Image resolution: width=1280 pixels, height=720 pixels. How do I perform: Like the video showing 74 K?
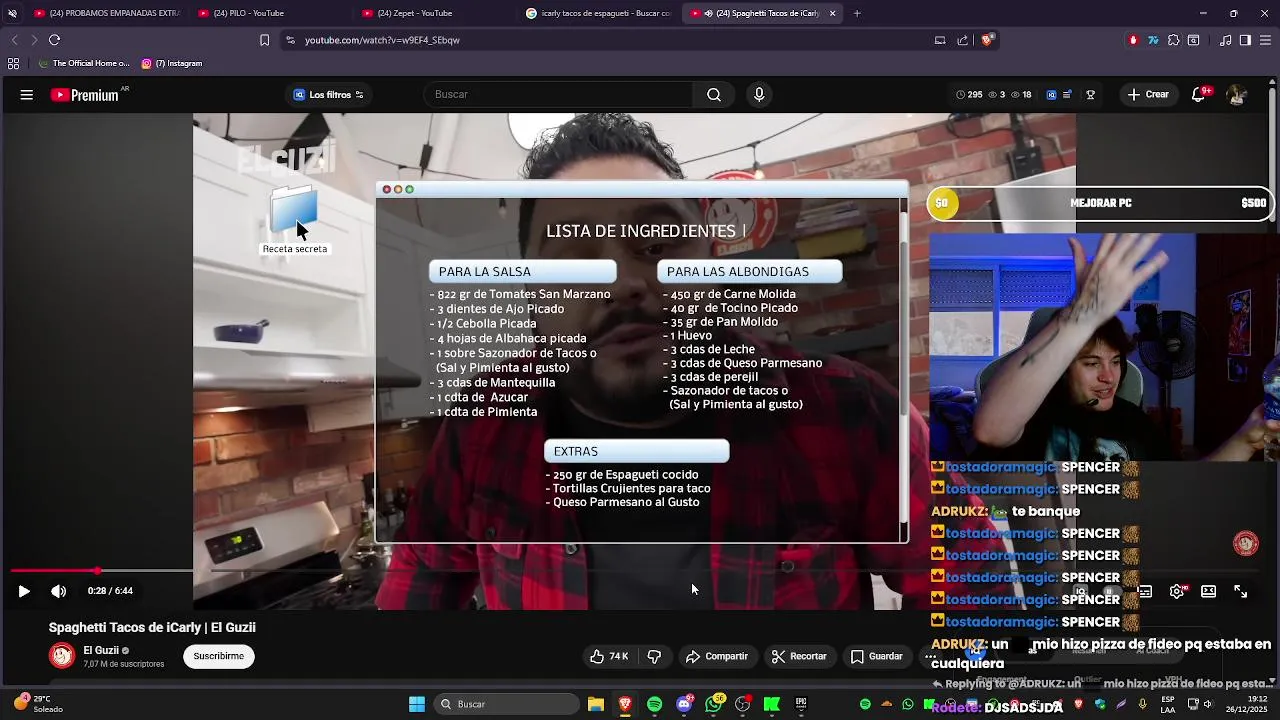[x=609, y=656]
